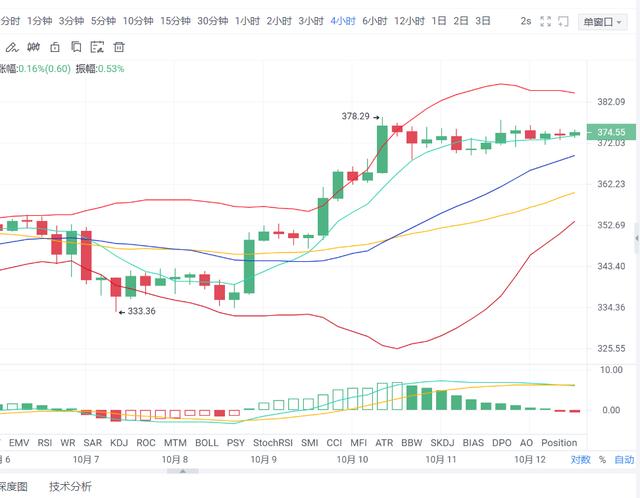
Task: Open the 技术分析 tab
Action: point(70,487)
